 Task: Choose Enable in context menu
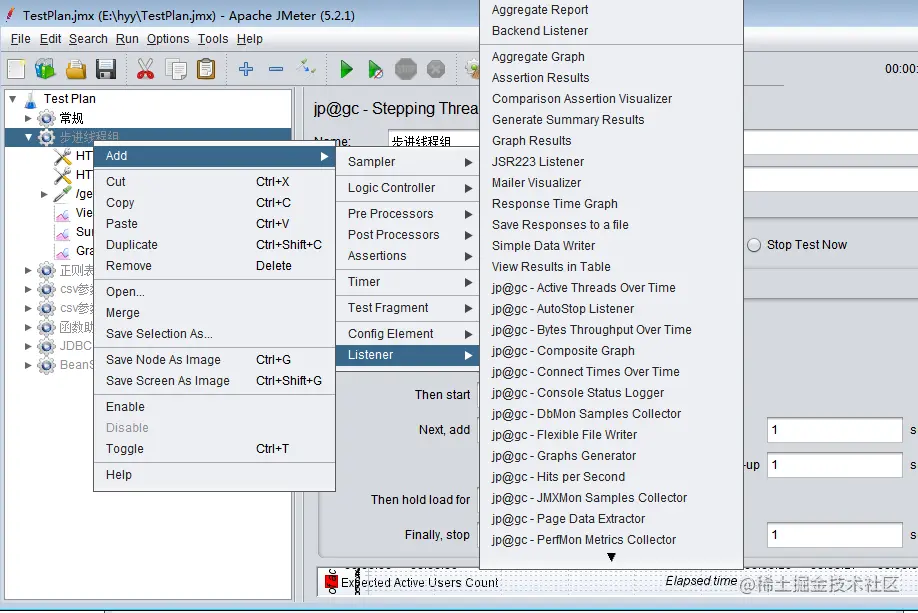coord(214,406)
